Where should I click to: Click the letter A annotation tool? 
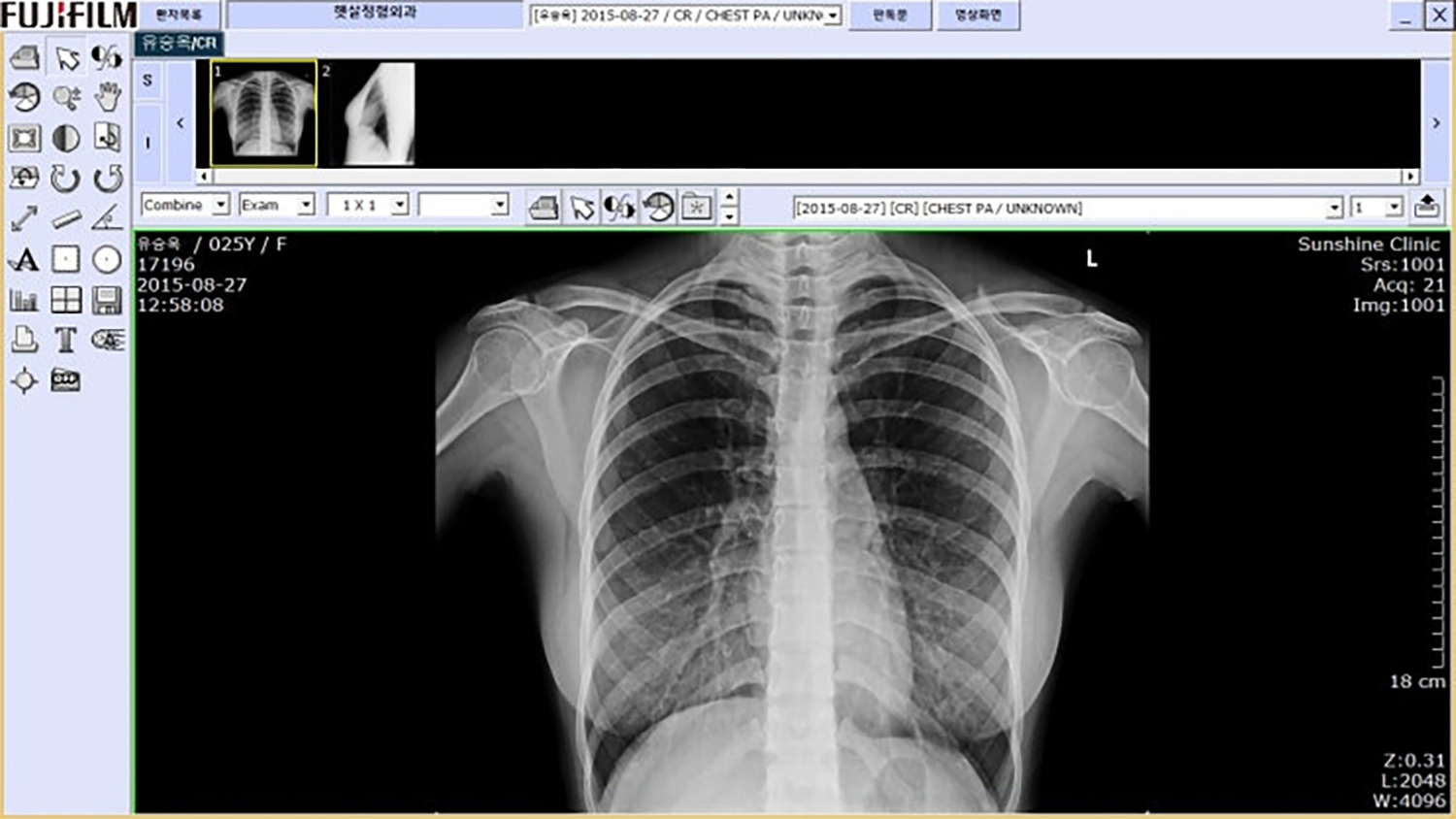pyautogui.click(x=24, y=259)
